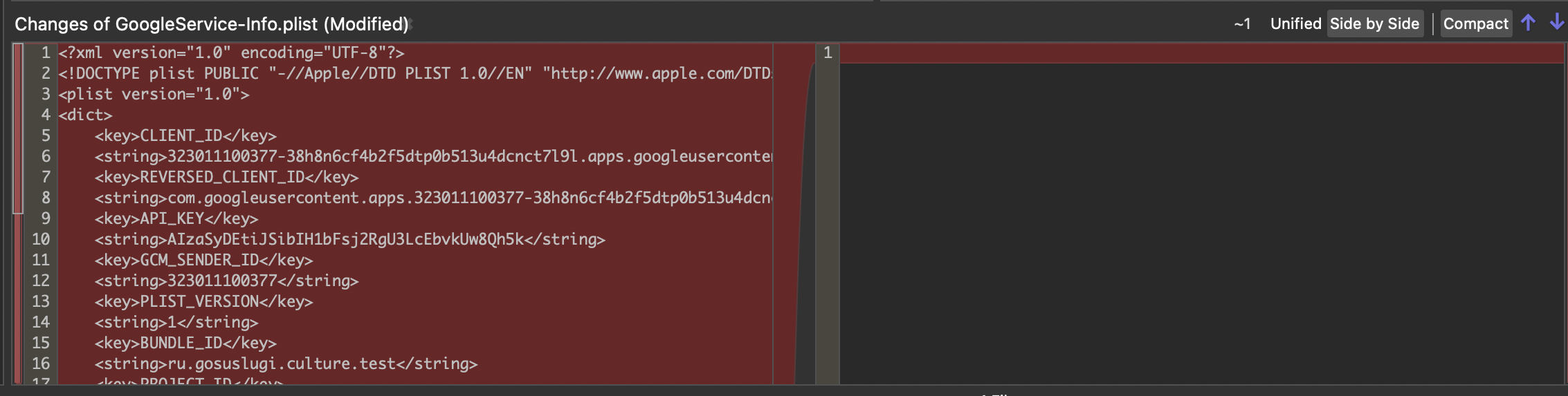The width and height of the screenshot is (1568, 396).
Task: Jump to previous change with up arrow
Action: 1528,23
